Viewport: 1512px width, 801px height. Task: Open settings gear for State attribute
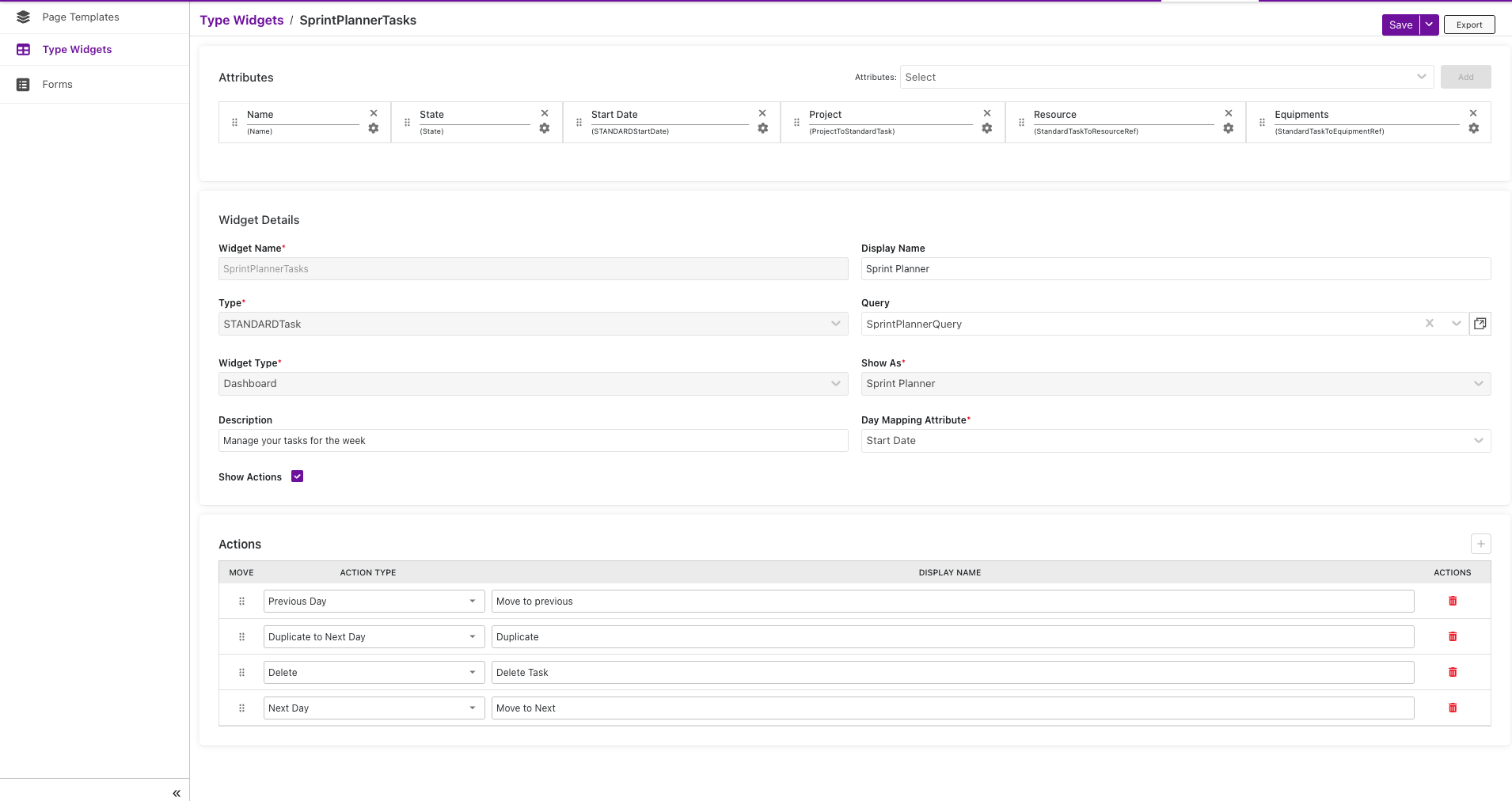[x=545, y=128]
